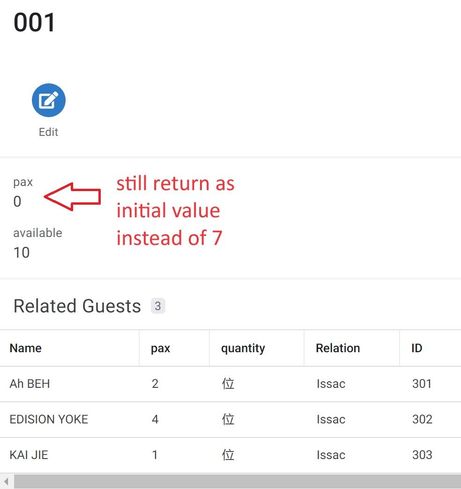
Task: Open the Ah BEH guest row
Action: (x=230, y=384)
